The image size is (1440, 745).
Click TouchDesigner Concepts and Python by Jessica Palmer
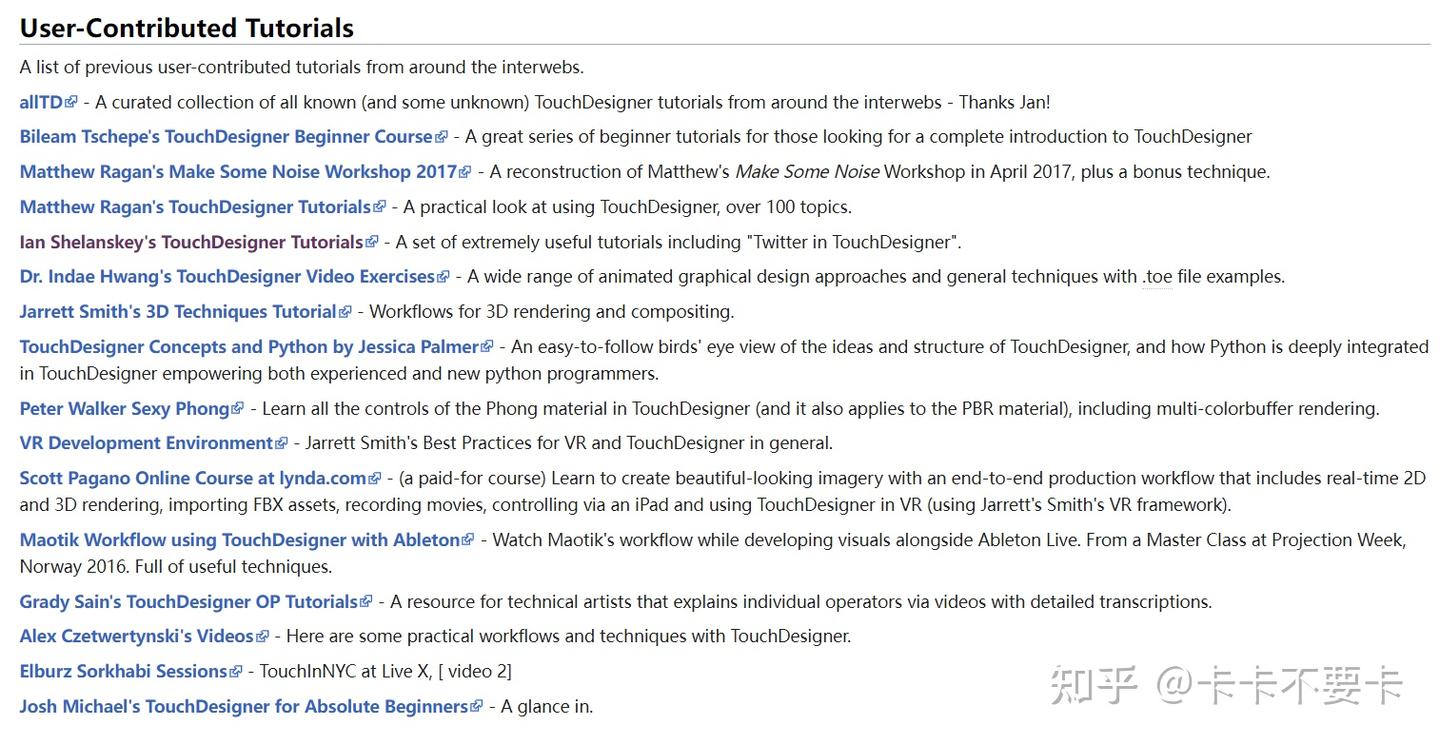(249, 347)
